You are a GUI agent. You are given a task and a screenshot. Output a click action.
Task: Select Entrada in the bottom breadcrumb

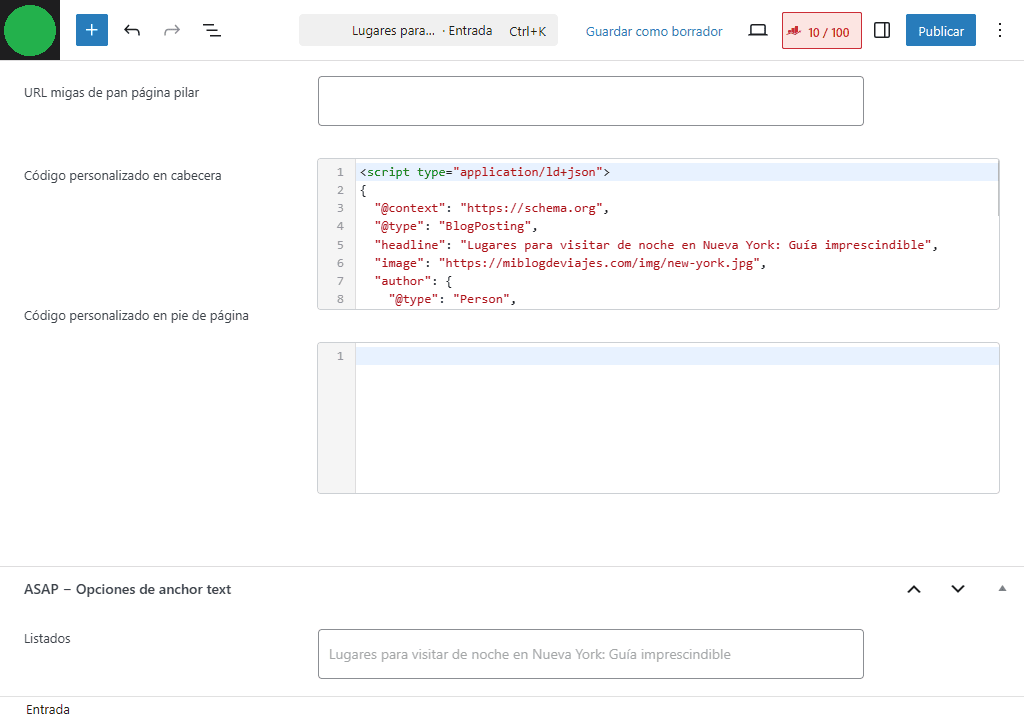48,709
